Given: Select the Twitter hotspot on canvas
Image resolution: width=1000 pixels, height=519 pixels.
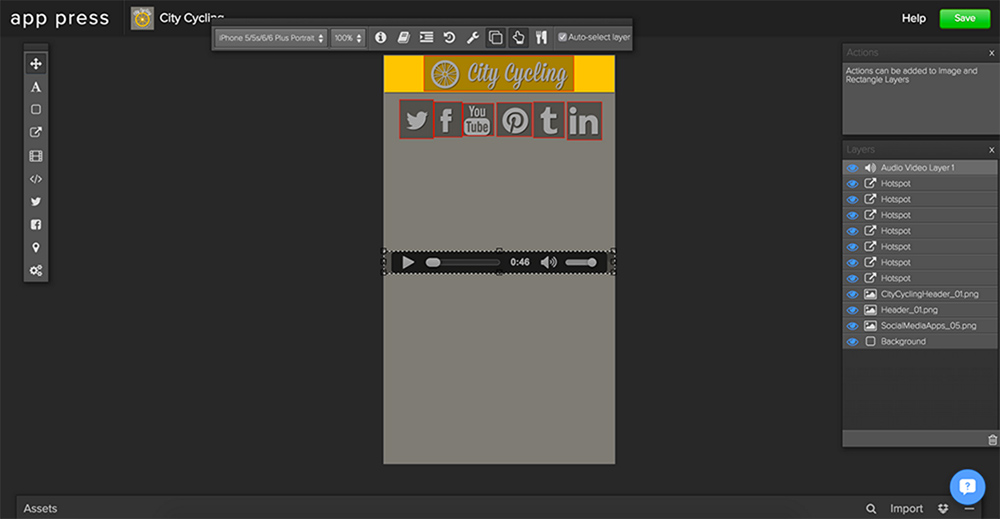Looking at the screenshot, I should pyautogui.click(x=416, y=119).
